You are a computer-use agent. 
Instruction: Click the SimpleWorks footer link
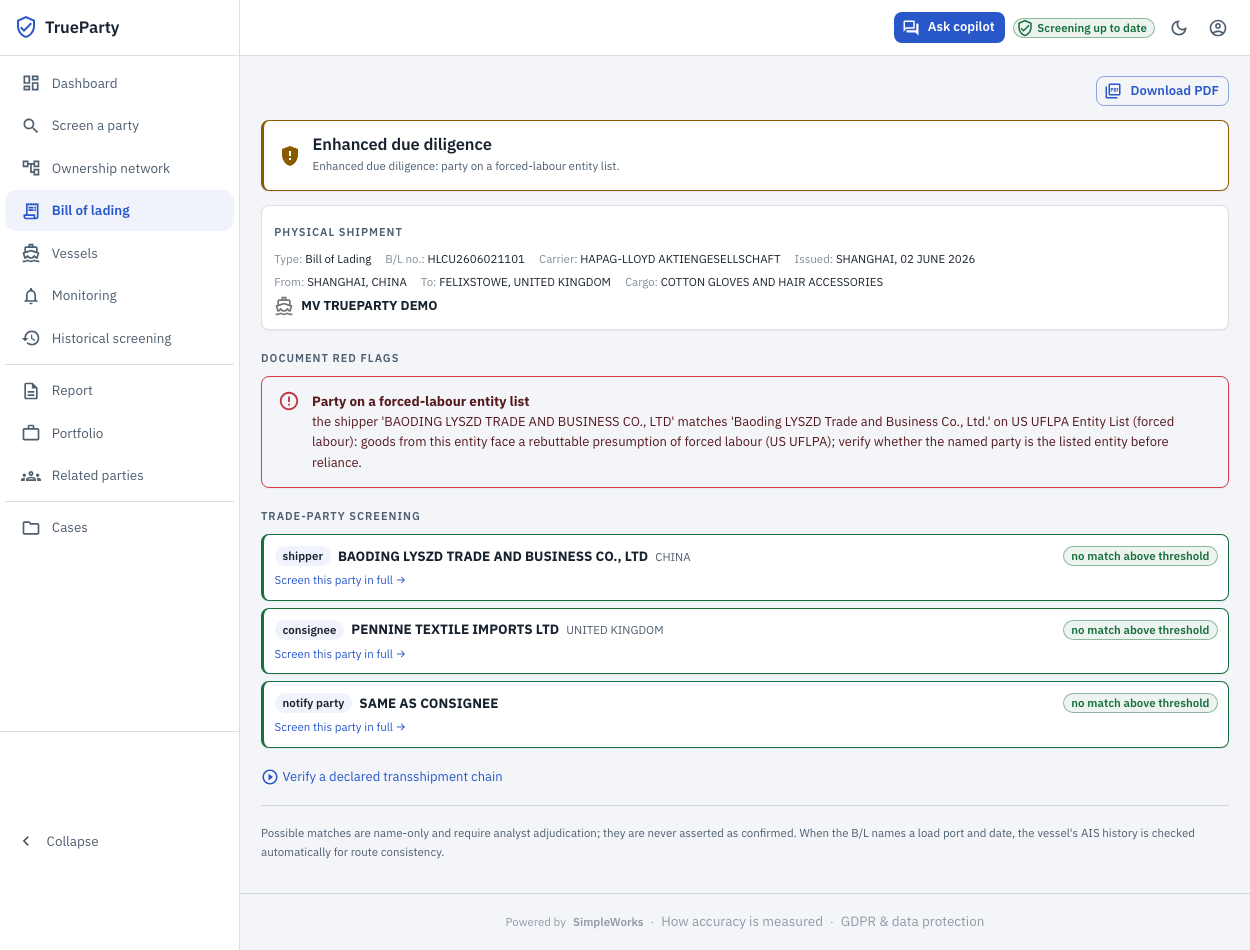[x=608, y=922]
